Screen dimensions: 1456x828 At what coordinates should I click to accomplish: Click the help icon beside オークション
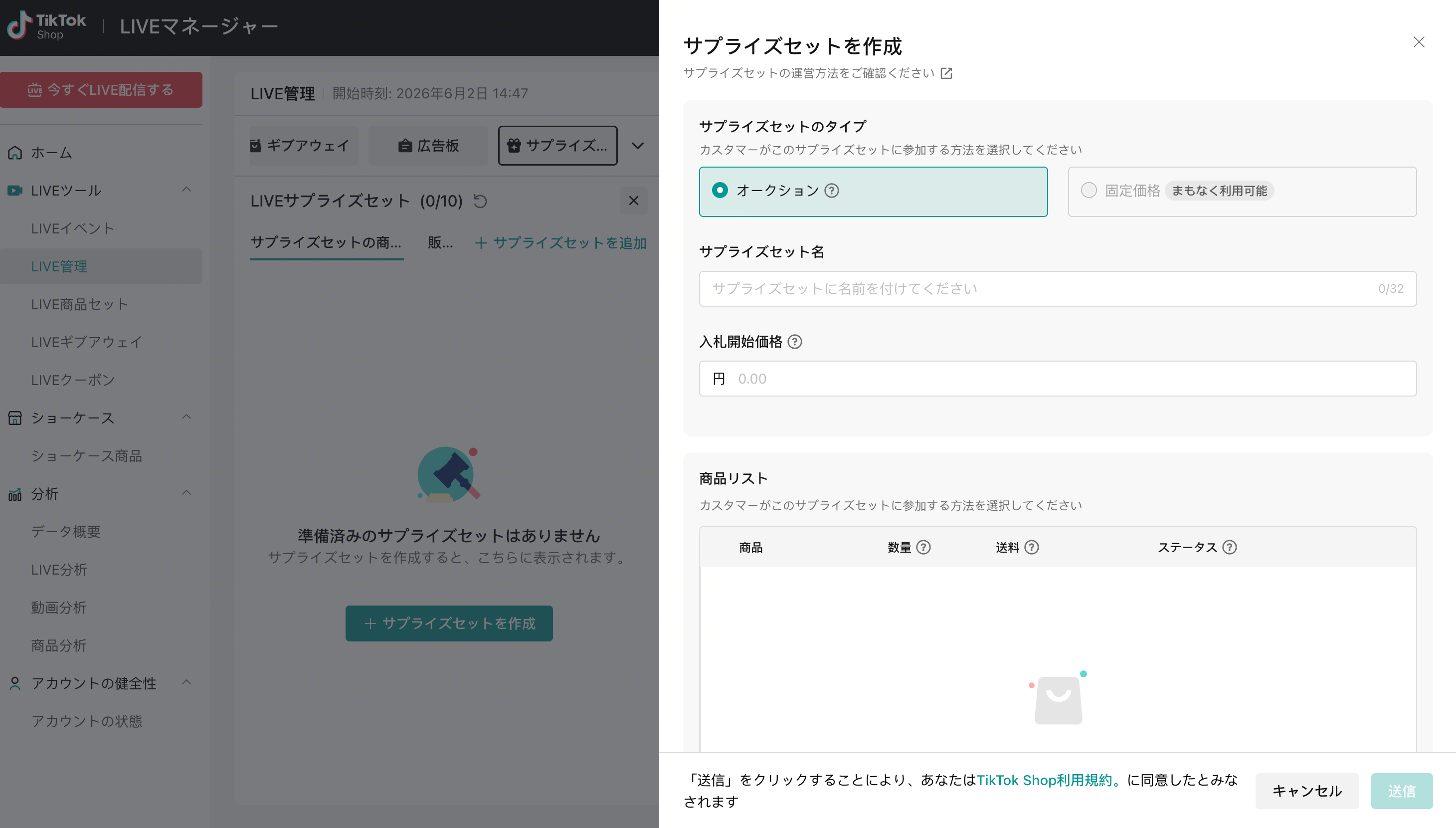831,191
